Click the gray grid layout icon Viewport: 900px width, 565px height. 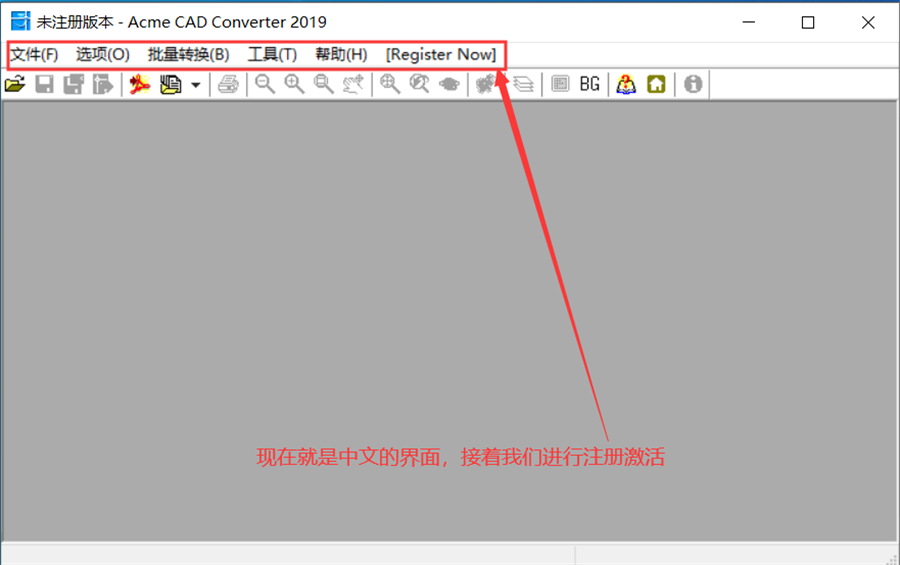[560, 84]
